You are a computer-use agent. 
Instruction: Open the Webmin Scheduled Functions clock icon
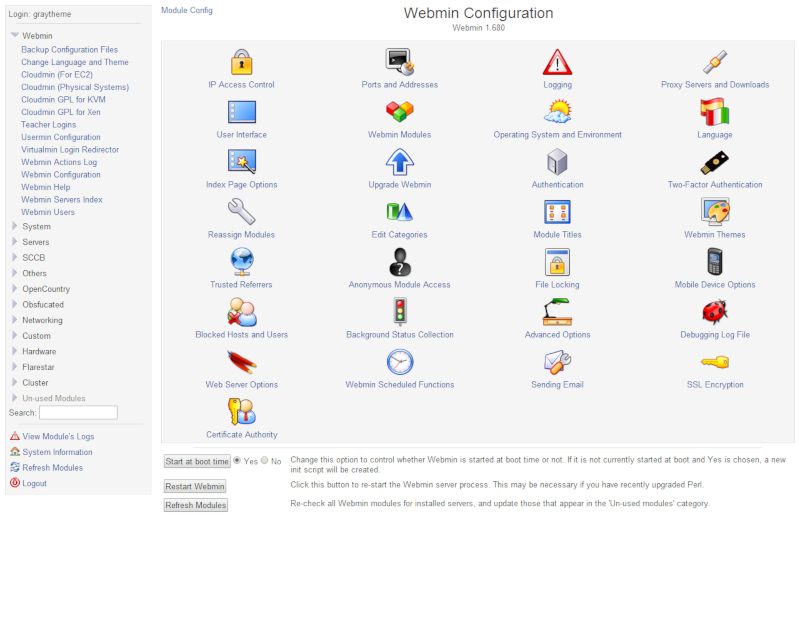(399, 362)
